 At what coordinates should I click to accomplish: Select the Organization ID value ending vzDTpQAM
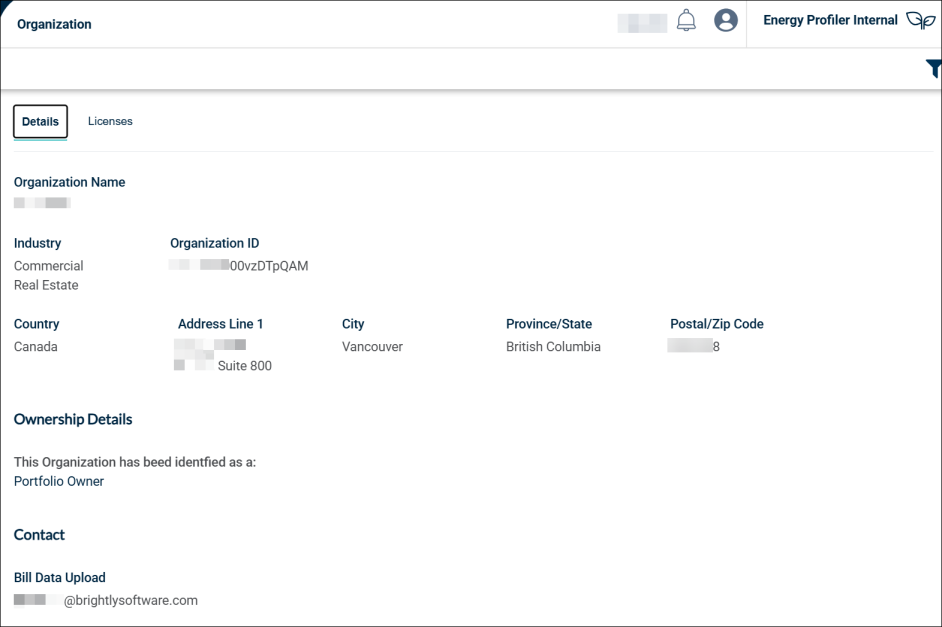pyautogui.click(x=238, y=266)
